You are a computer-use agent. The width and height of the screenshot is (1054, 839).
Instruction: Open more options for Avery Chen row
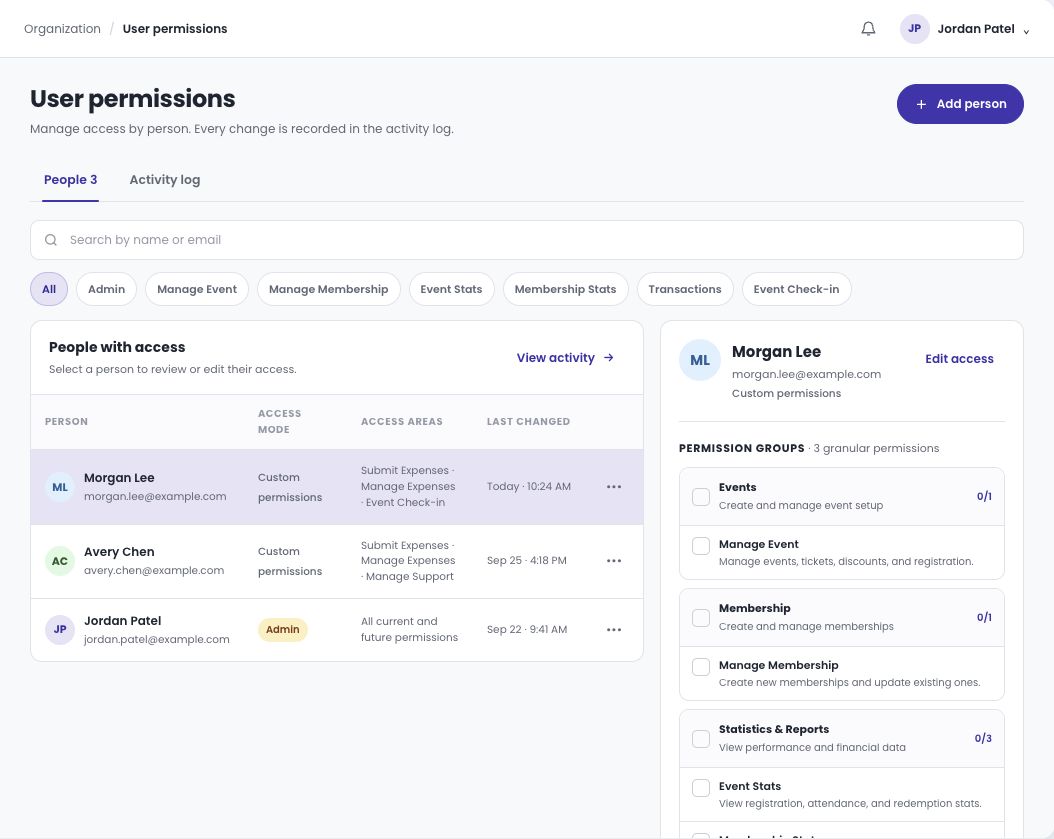point(614,561)
